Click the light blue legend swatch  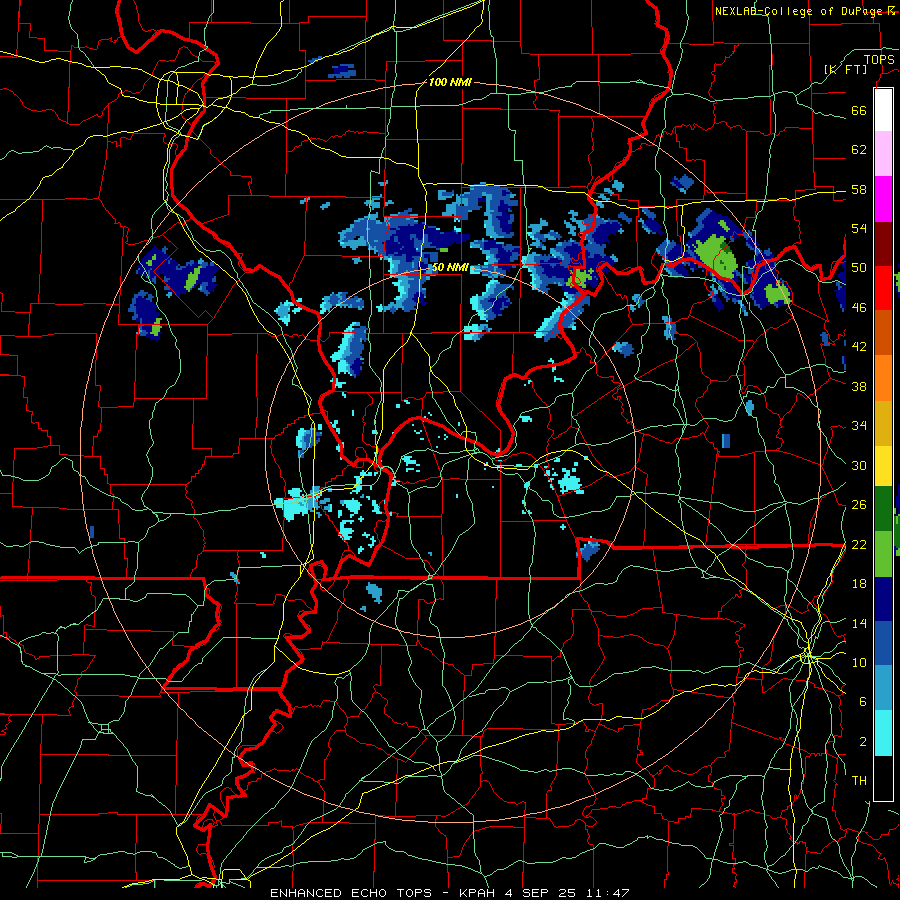click(x=883, y=688)
